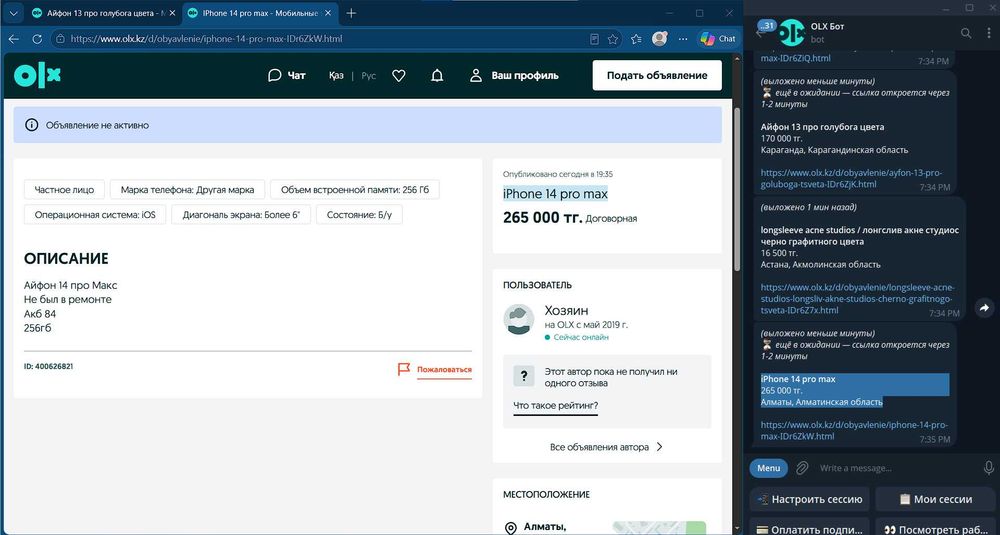
Task: Click Диагональ экрана: Более 6" tag
Action: (241, 215)
